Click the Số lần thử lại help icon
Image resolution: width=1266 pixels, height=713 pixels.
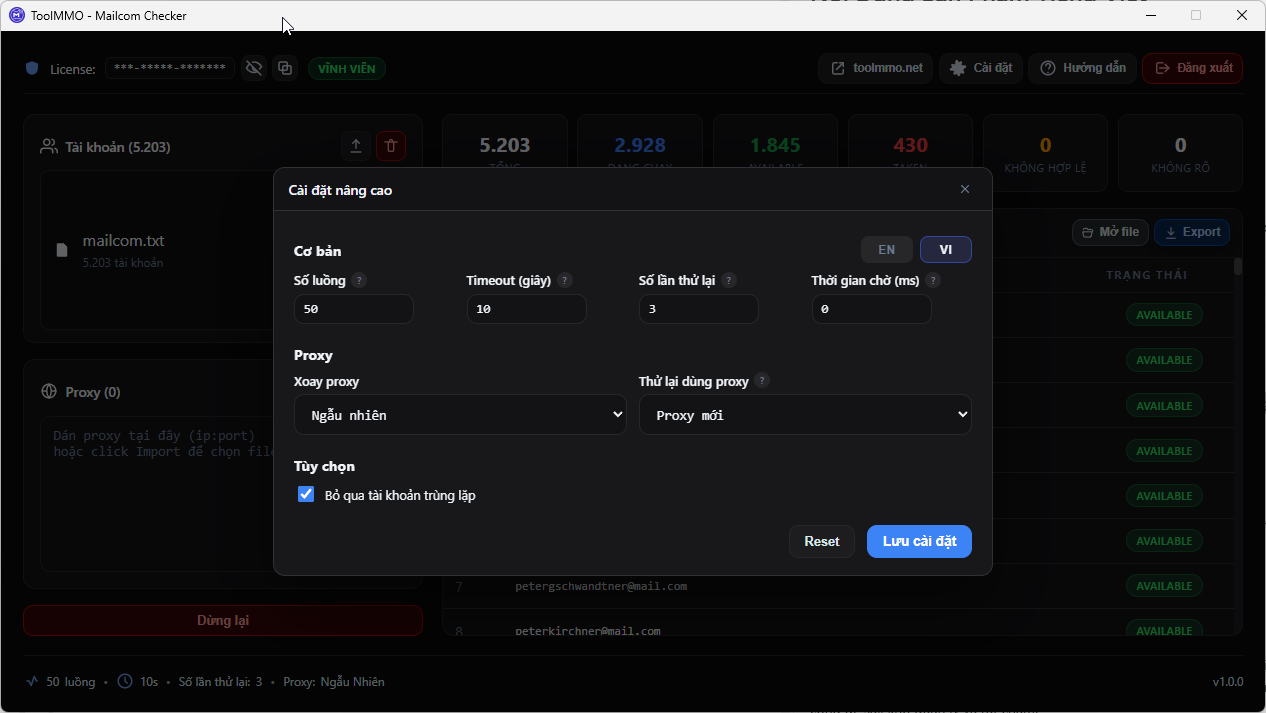coord(729,281)
